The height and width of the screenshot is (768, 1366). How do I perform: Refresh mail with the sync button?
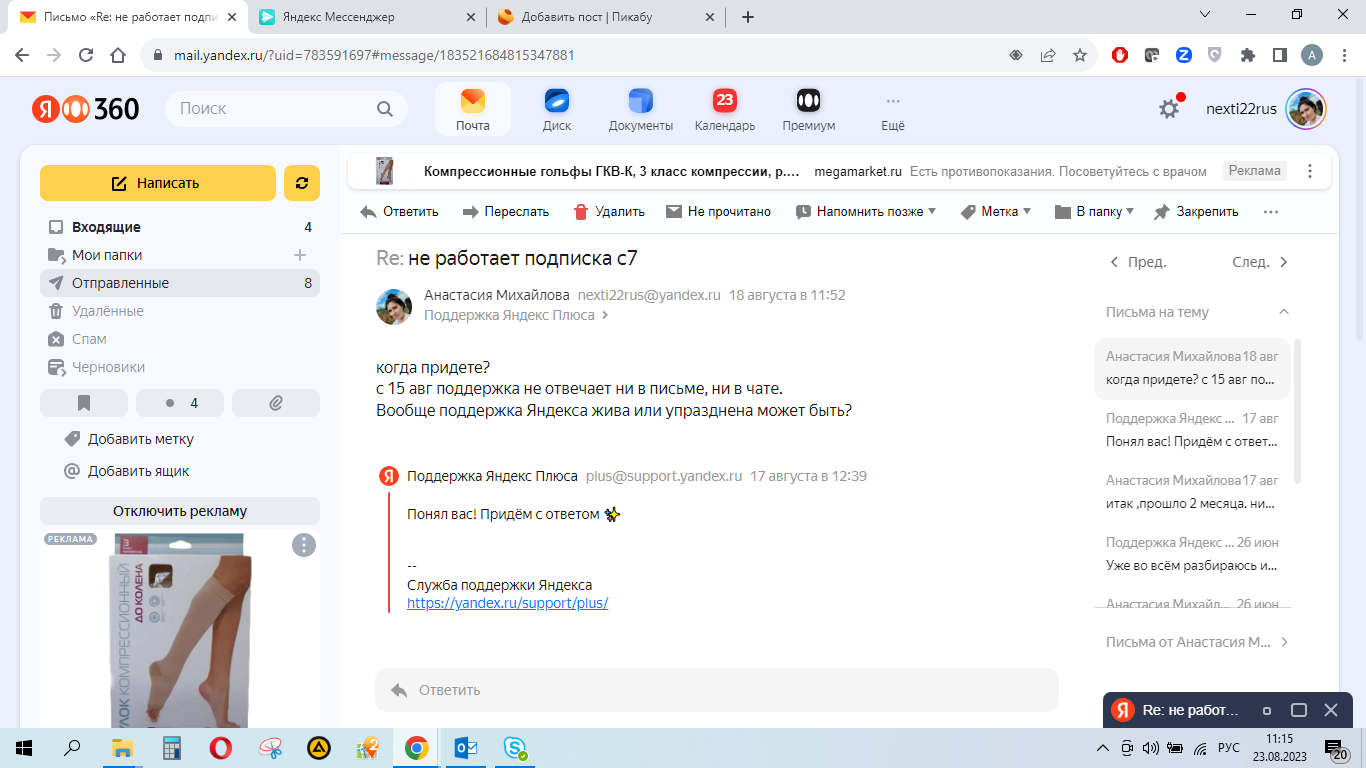tap(302, 183)
